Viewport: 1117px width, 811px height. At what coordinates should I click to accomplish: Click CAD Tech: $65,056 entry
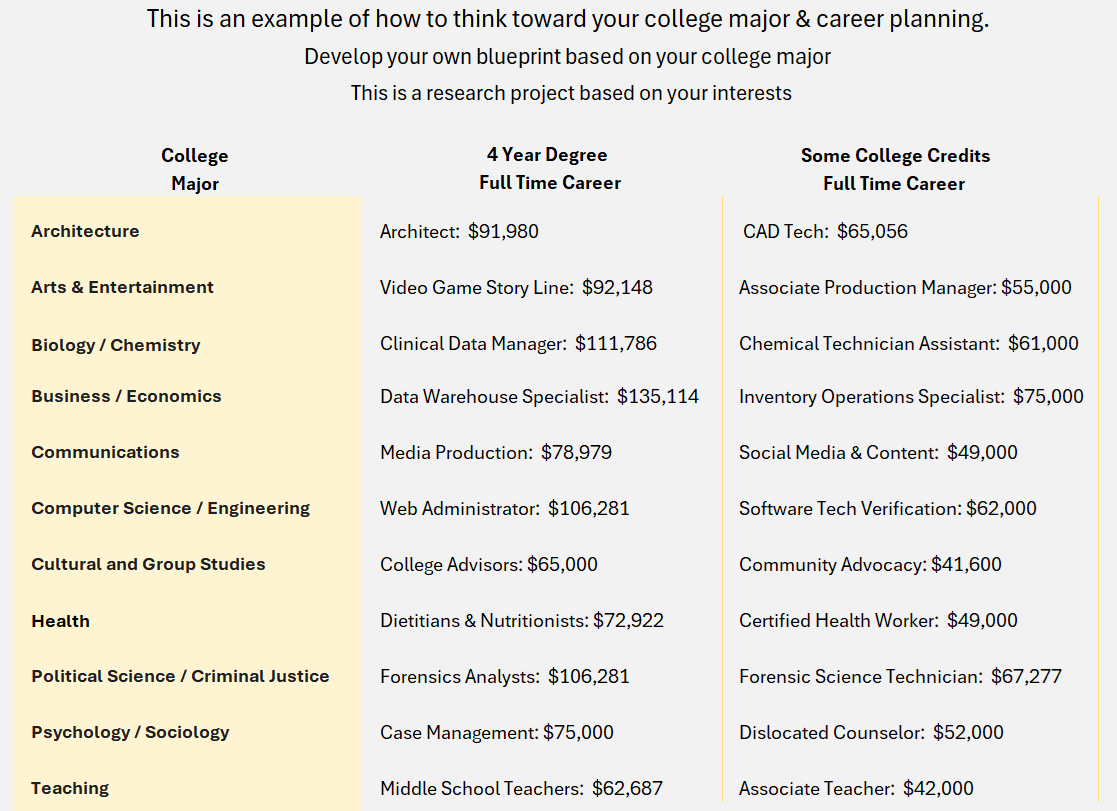coord(825,231)
